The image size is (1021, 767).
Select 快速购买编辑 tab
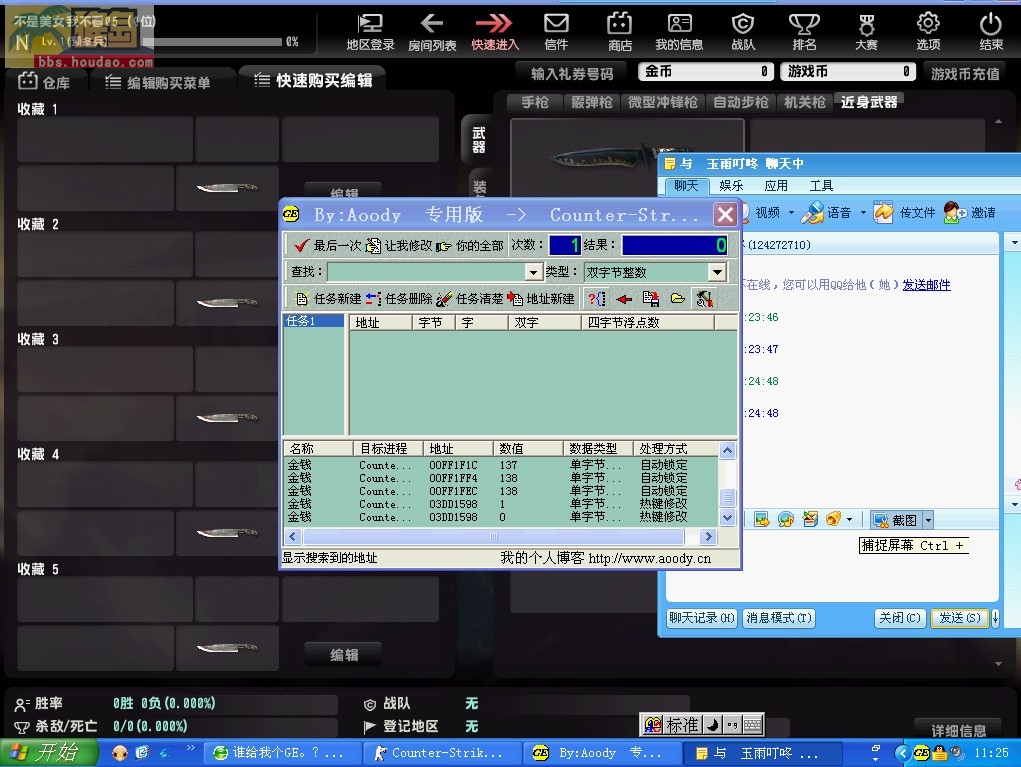[x=313, y=80]
